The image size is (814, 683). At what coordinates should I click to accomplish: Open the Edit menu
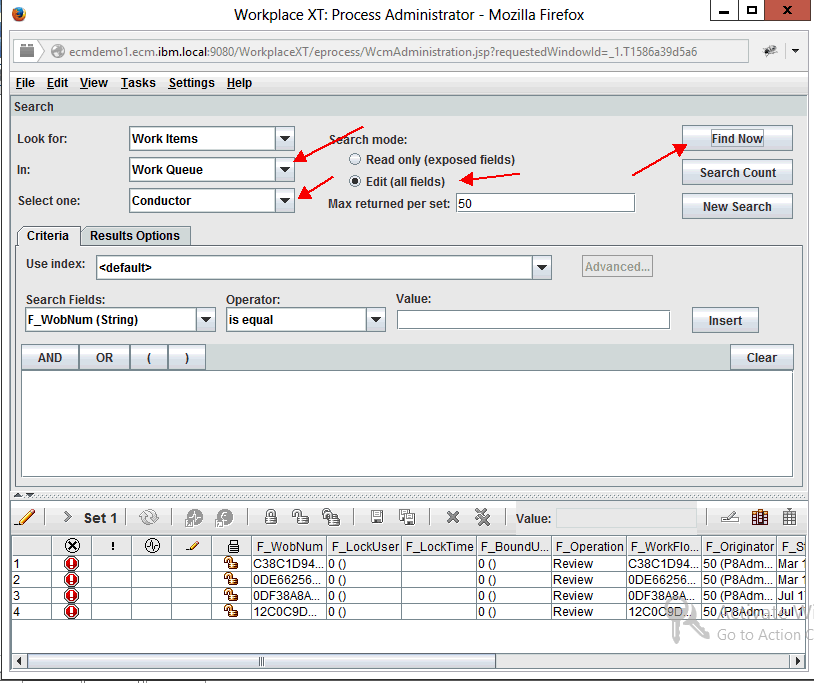[57, 83]
